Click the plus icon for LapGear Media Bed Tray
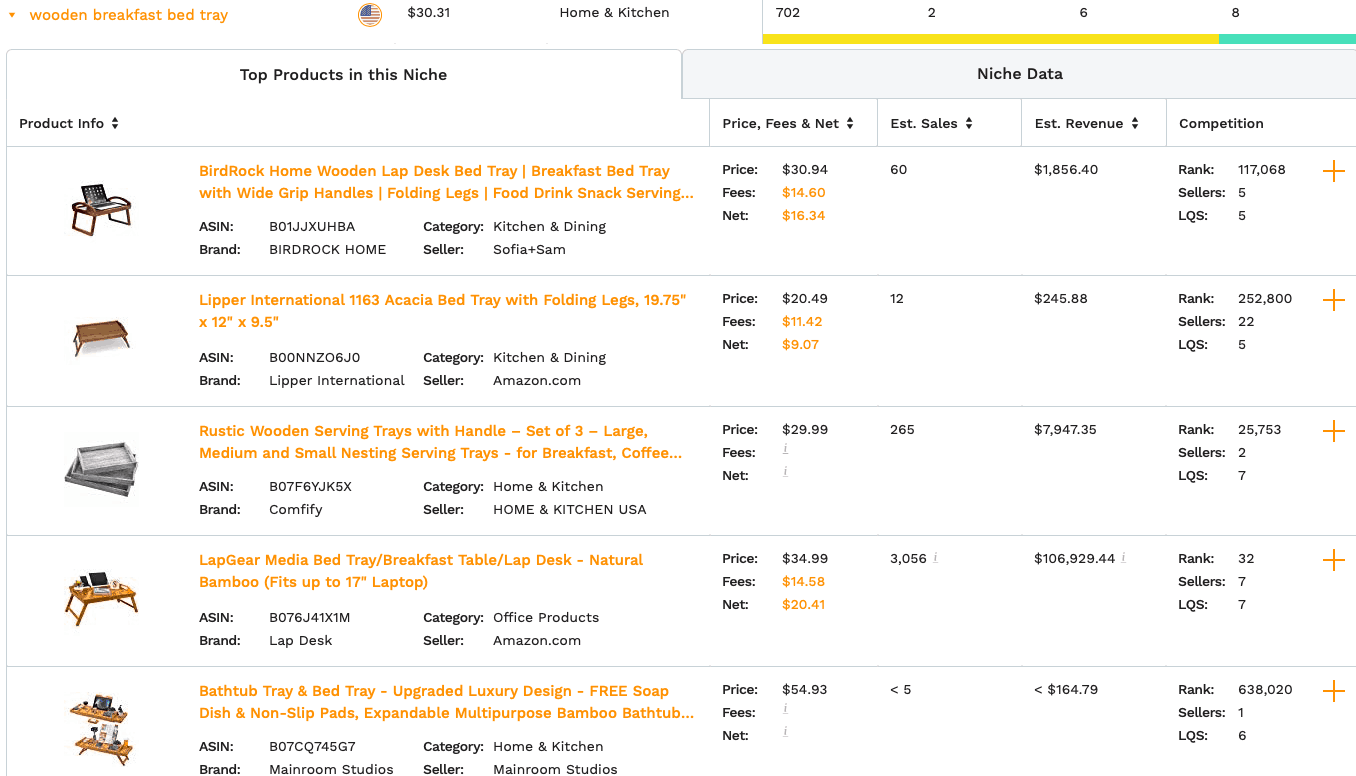1356x776 pixels. (x=1333, y=560)
